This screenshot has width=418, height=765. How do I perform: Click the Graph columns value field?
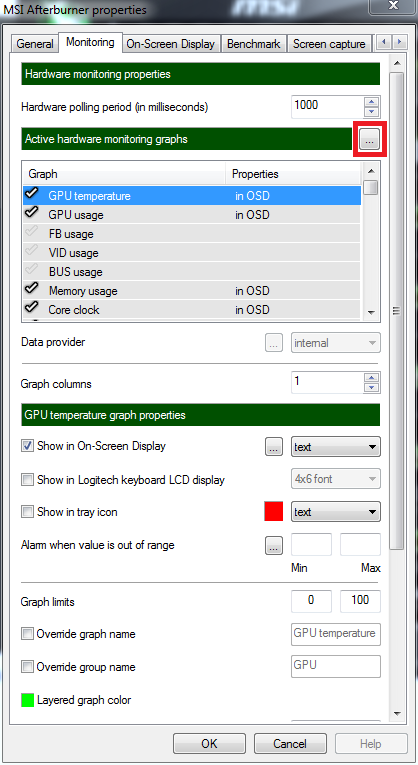click(327, 382)
